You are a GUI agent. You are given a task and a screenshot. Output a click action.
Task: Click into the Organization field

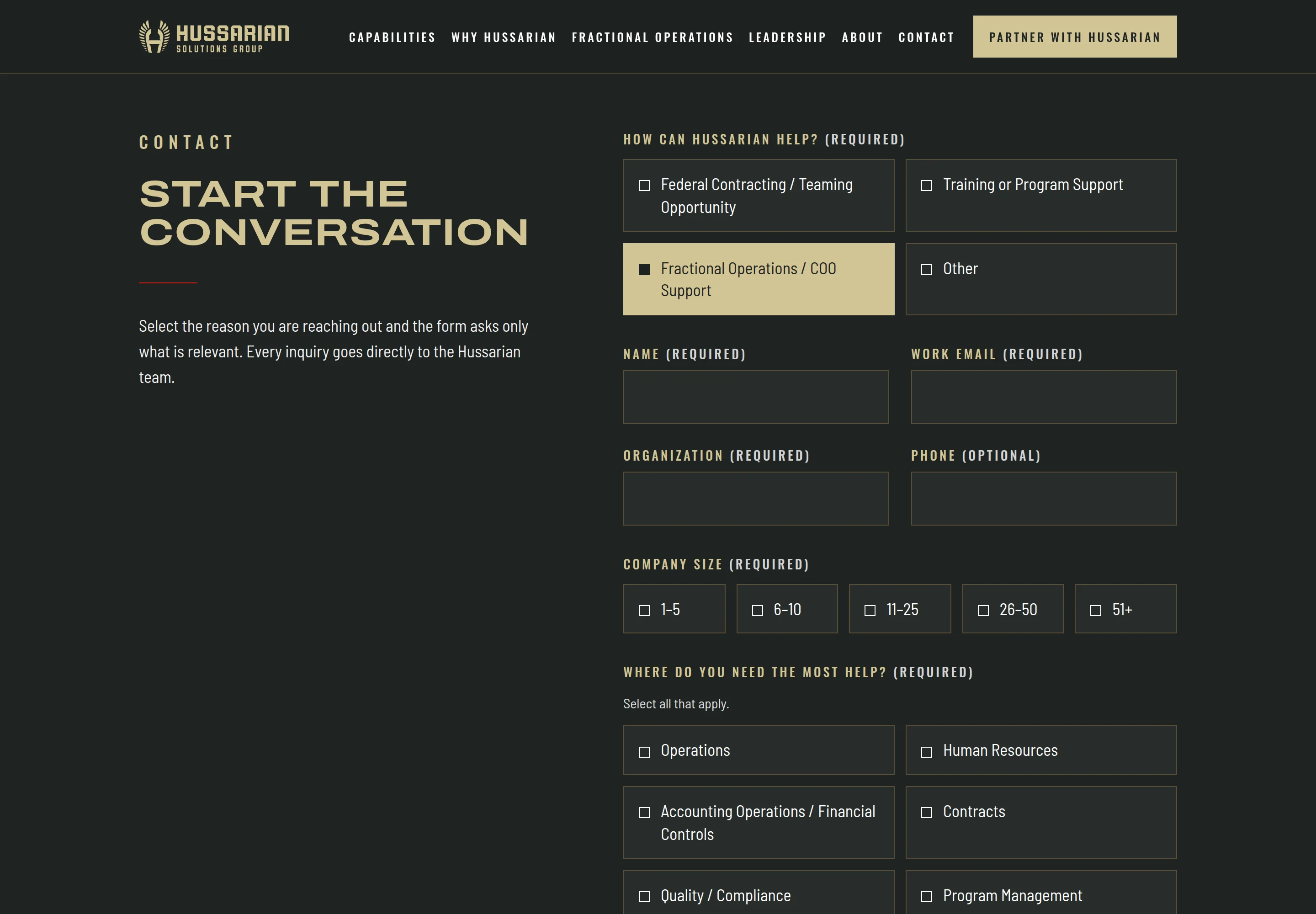click(756, 498)
